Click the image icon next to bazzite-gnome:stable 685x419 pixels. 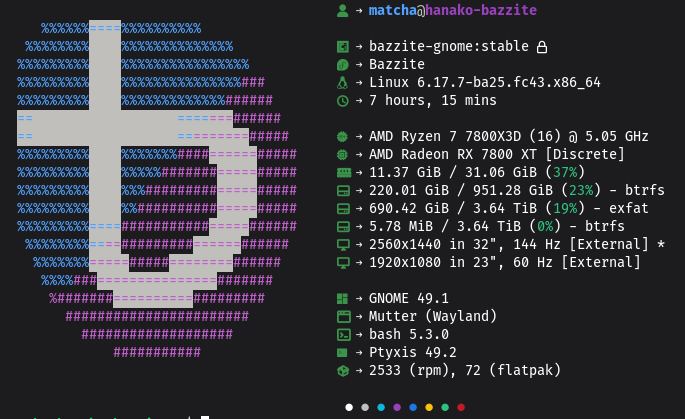pos(342,47)
